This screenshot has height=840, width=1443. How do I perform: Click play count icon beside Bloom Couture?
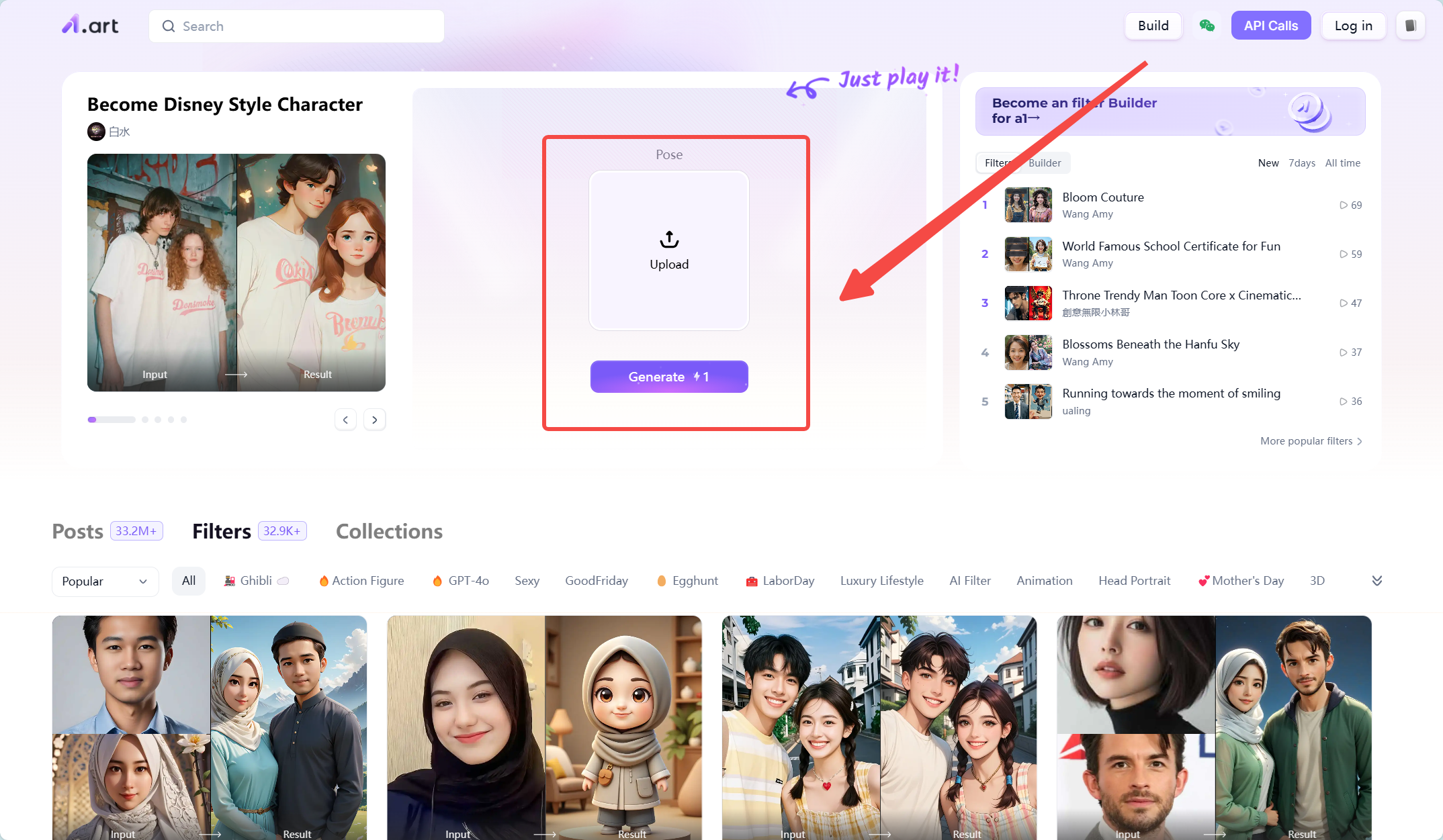1344,205
